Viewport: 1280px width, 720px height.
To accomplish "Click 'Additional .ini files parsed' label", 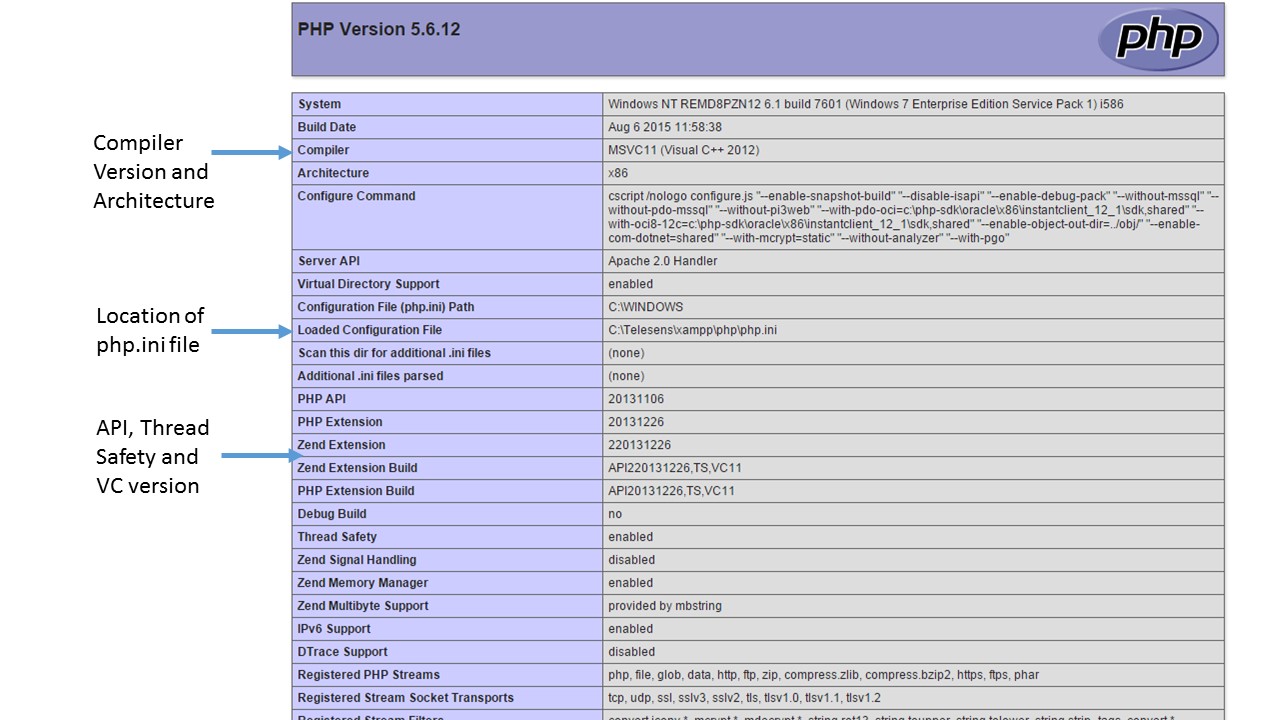I will [x=370, y=376].
